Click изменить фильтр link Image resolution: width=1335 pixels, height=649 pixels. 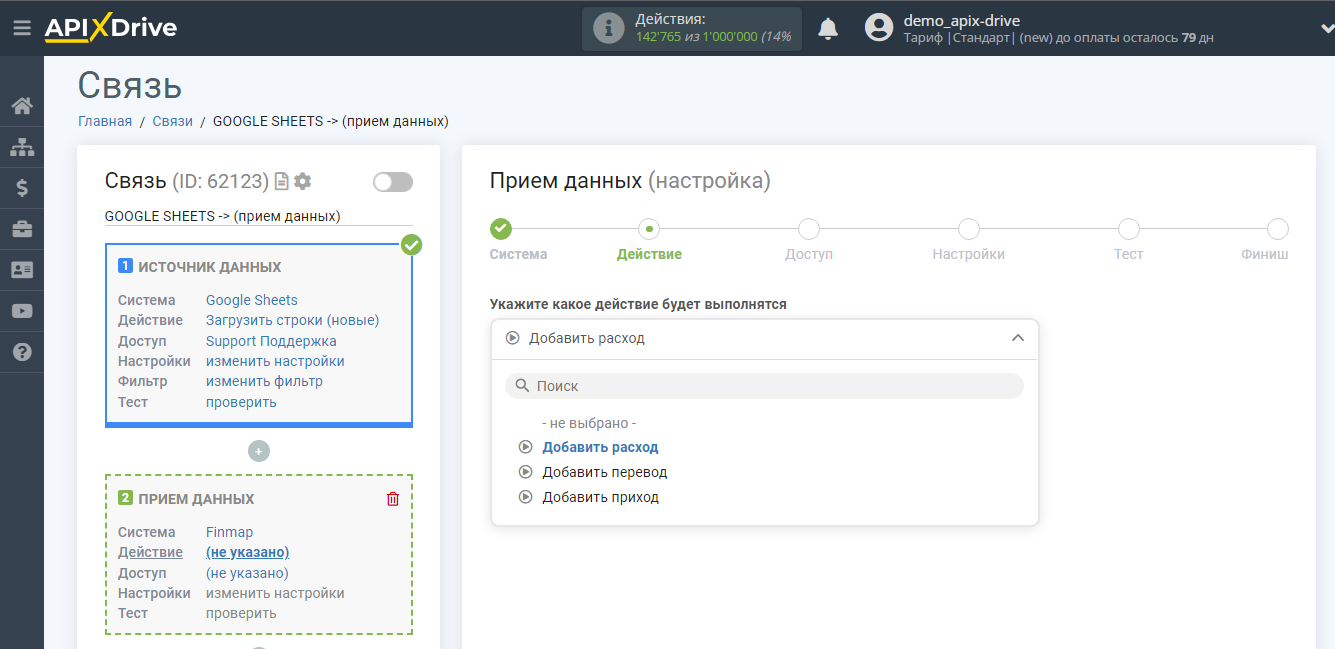point(264,381)
